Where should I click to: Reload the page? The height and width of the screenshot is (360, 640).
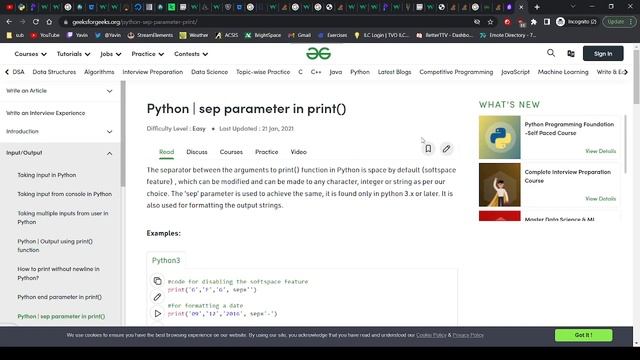36,22
